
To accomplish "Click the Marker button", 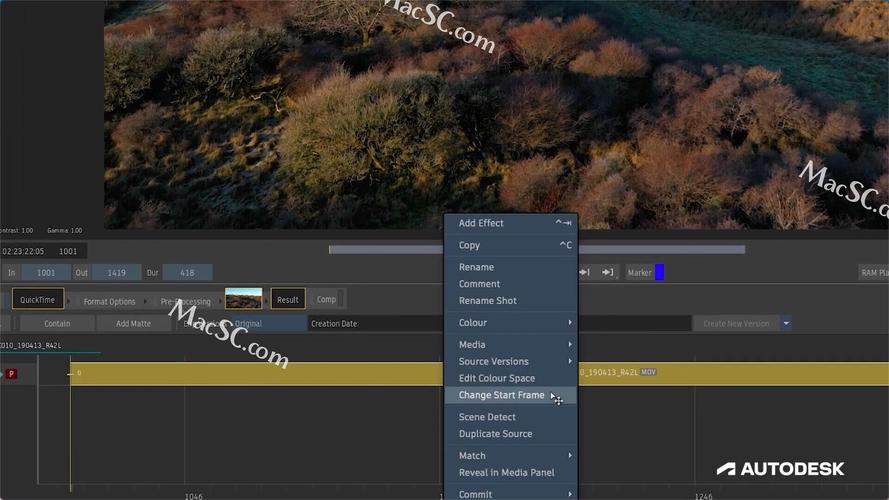I will [640, 273].
